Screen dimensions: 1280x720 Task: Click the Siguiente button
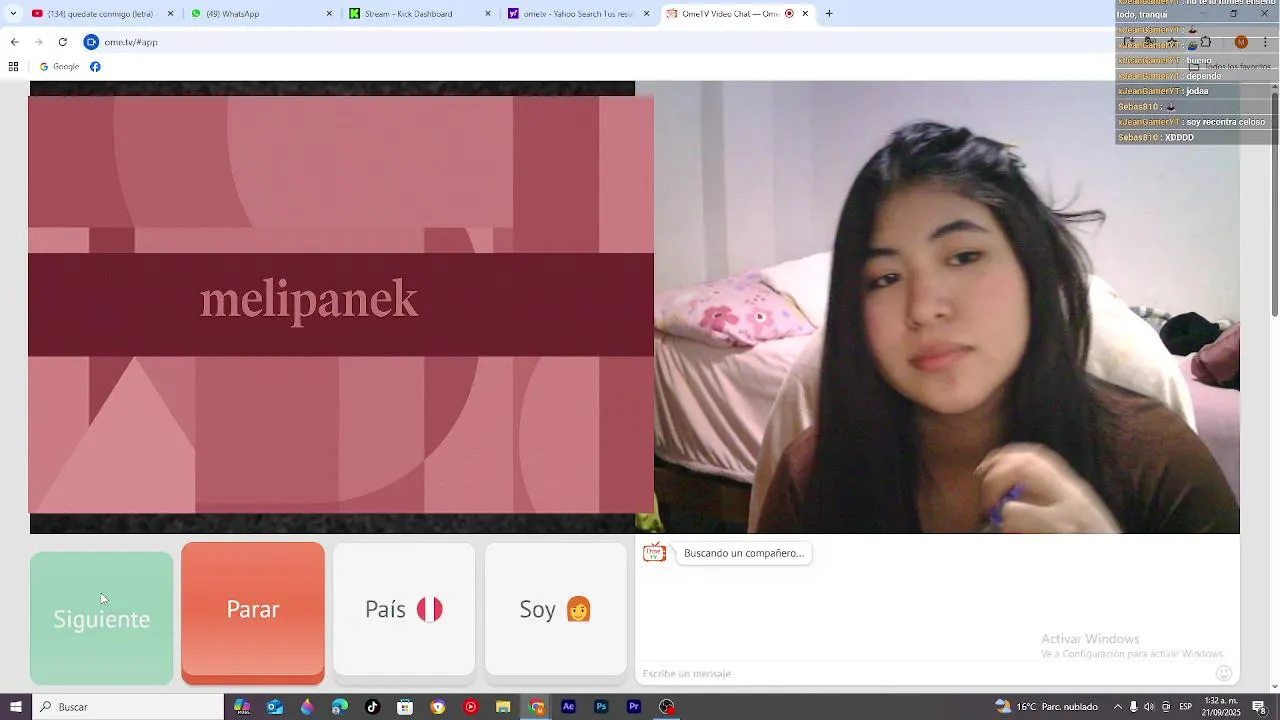pos(101,618)
